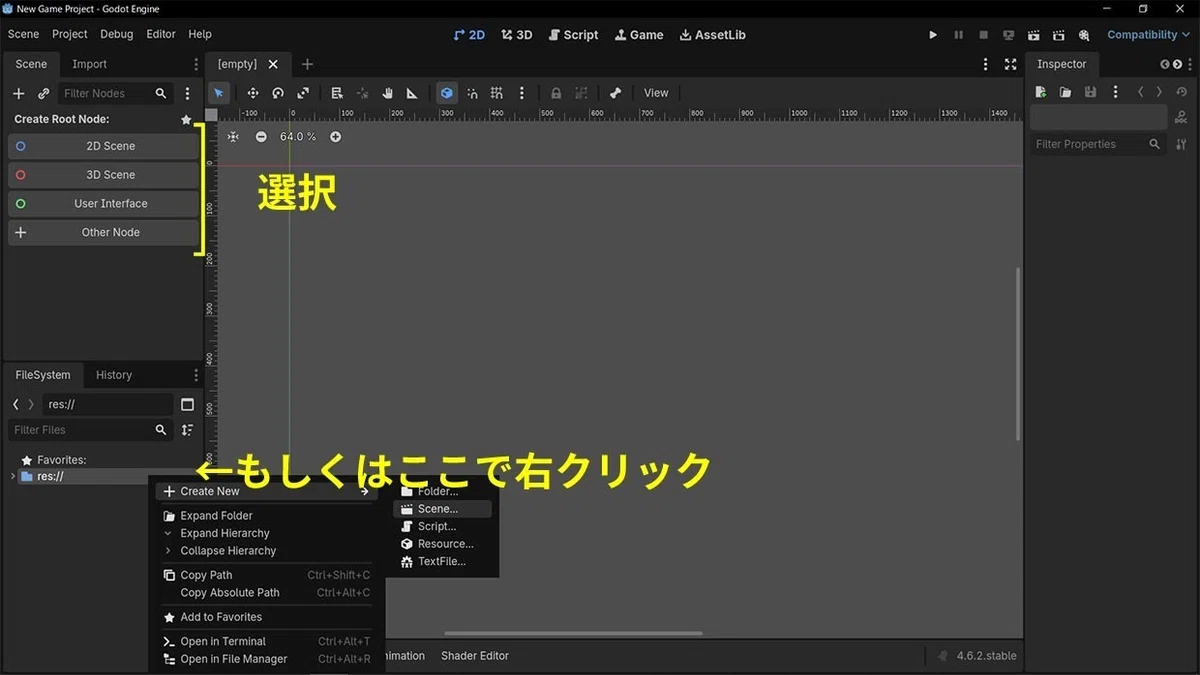Center the view with the crosshair icon

click(x=233, y=136)
